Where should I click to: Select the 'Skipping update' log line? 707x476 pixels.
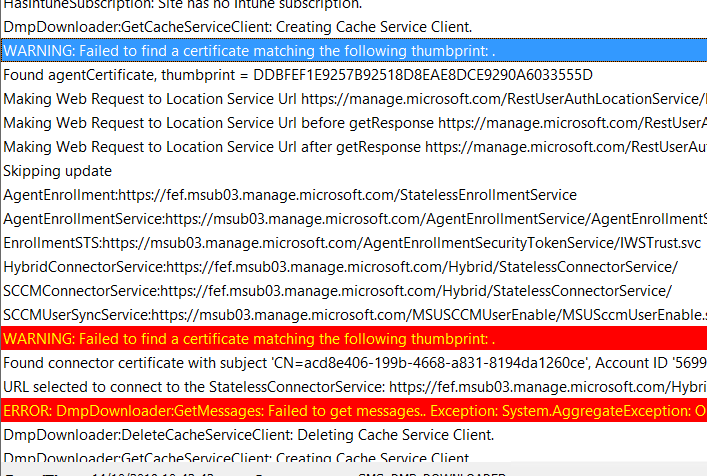point(354,171)
